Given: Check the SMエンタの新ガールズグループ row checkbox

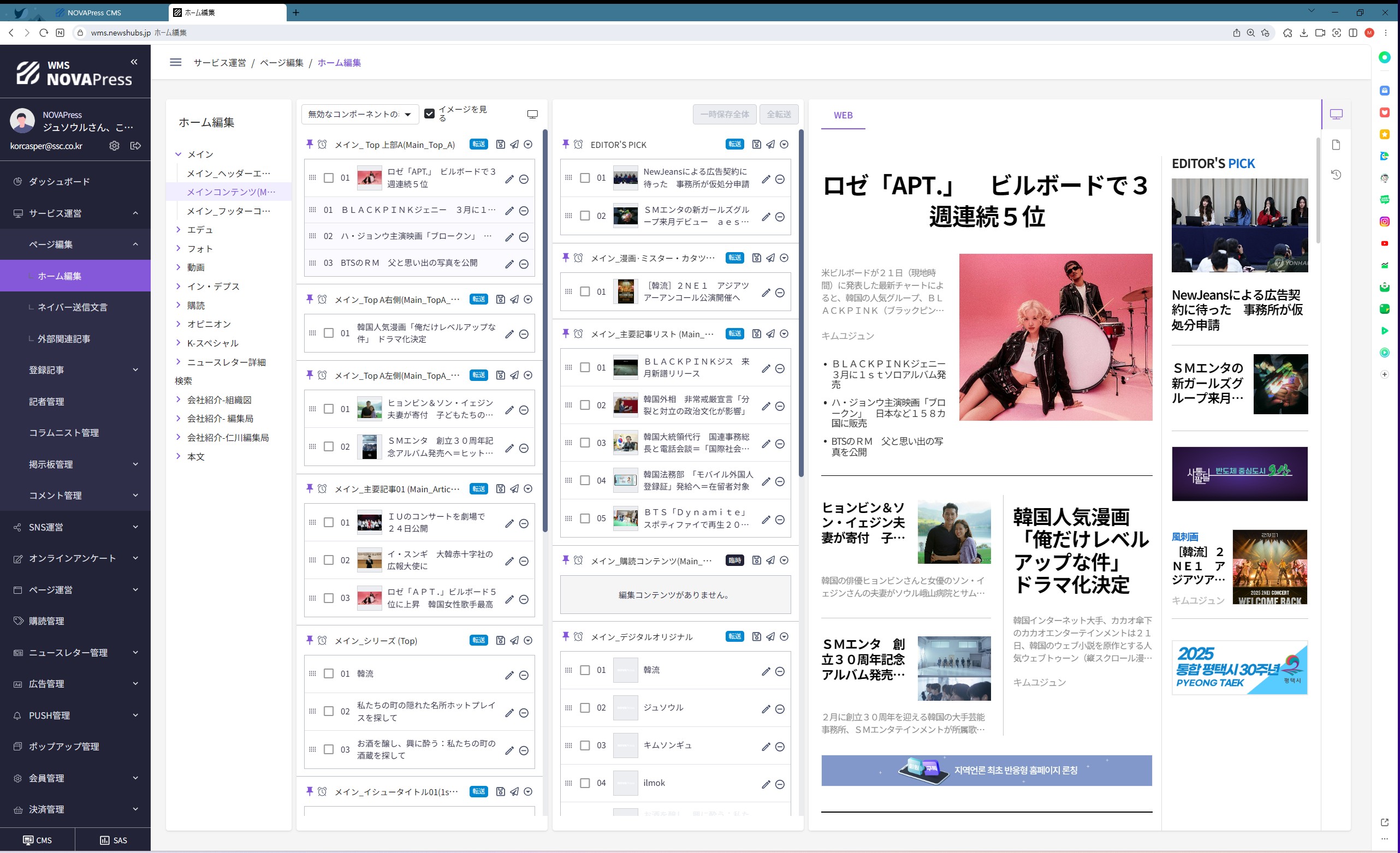Looking at the screenshot, I should (585, 216).
